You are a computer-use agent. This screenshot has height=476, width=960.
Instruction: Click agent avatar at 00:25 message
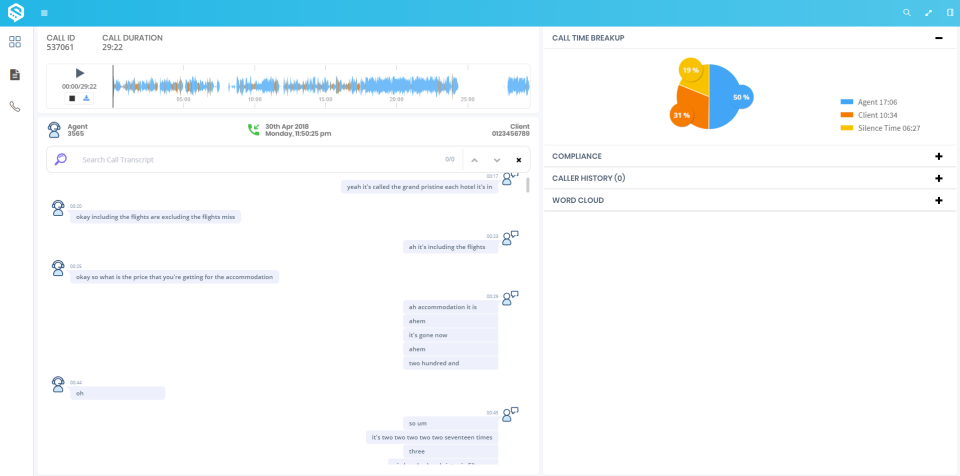(x=58, y=268)
